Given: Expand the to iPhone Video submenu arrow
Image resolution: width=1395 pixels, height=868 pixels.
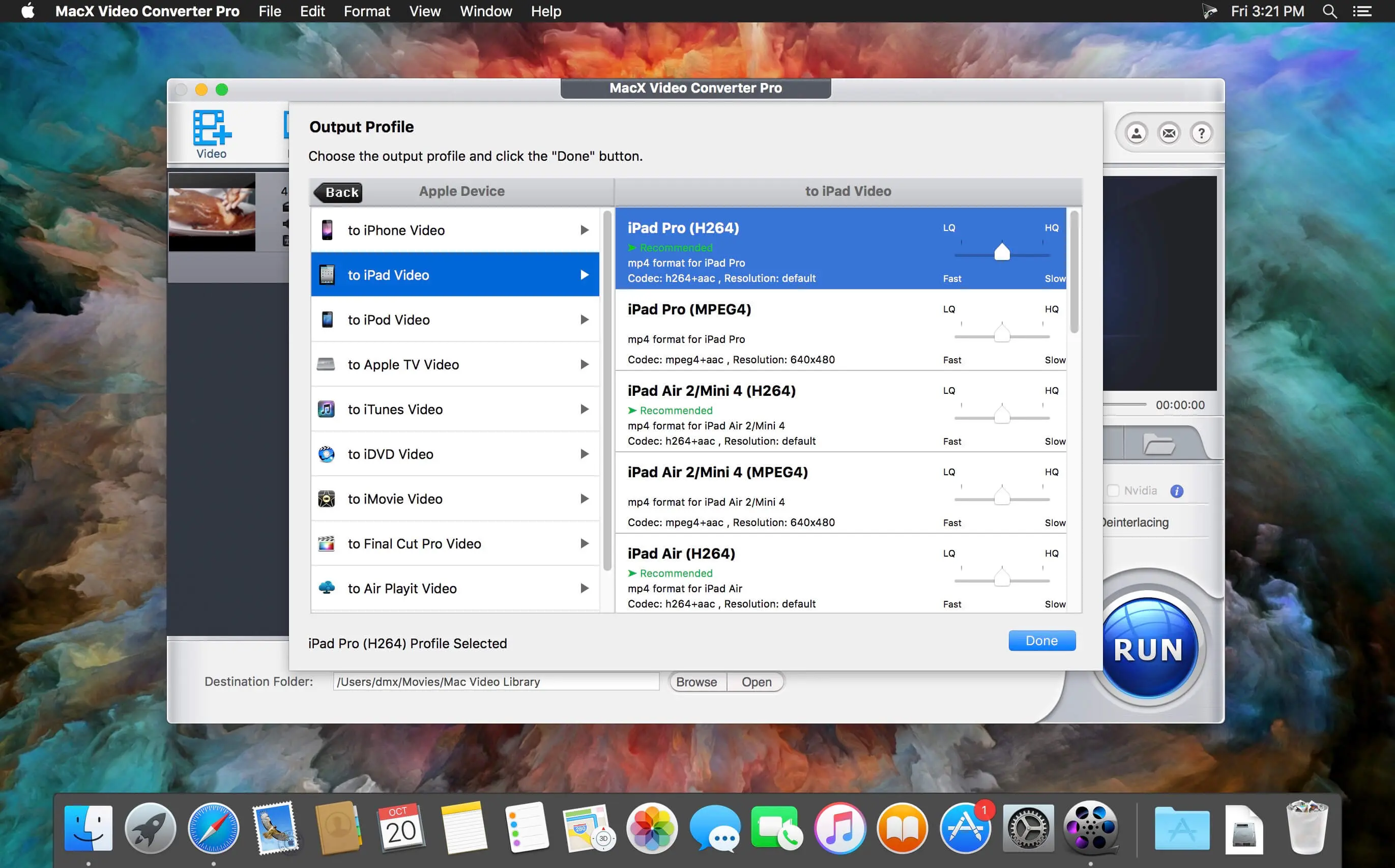Looking at the screenshot, I should coord(585,229).
